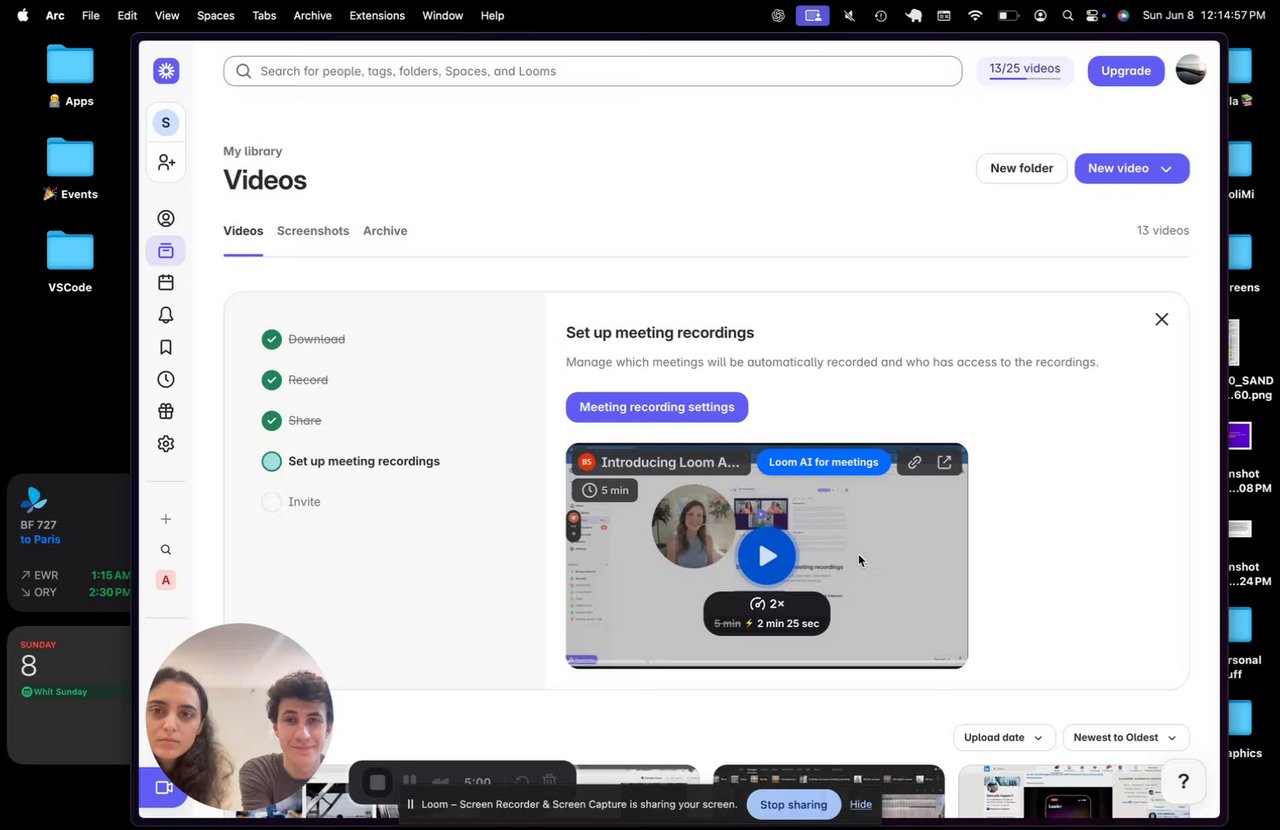Open the Meetings calendar icon in sidebar
Image resolution: width=1280 pixels, height=830 pixels.
point(166,283)
